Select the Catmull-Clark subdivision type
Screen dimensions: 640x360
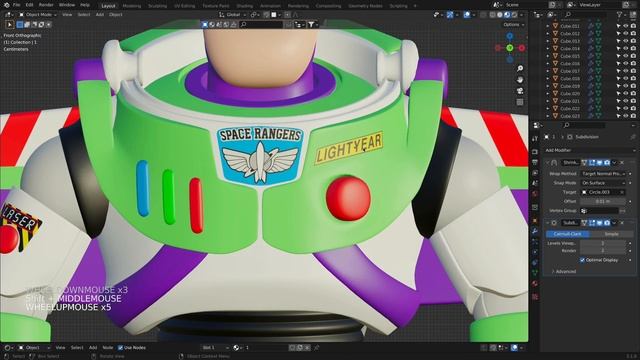[x=568, y=234]
